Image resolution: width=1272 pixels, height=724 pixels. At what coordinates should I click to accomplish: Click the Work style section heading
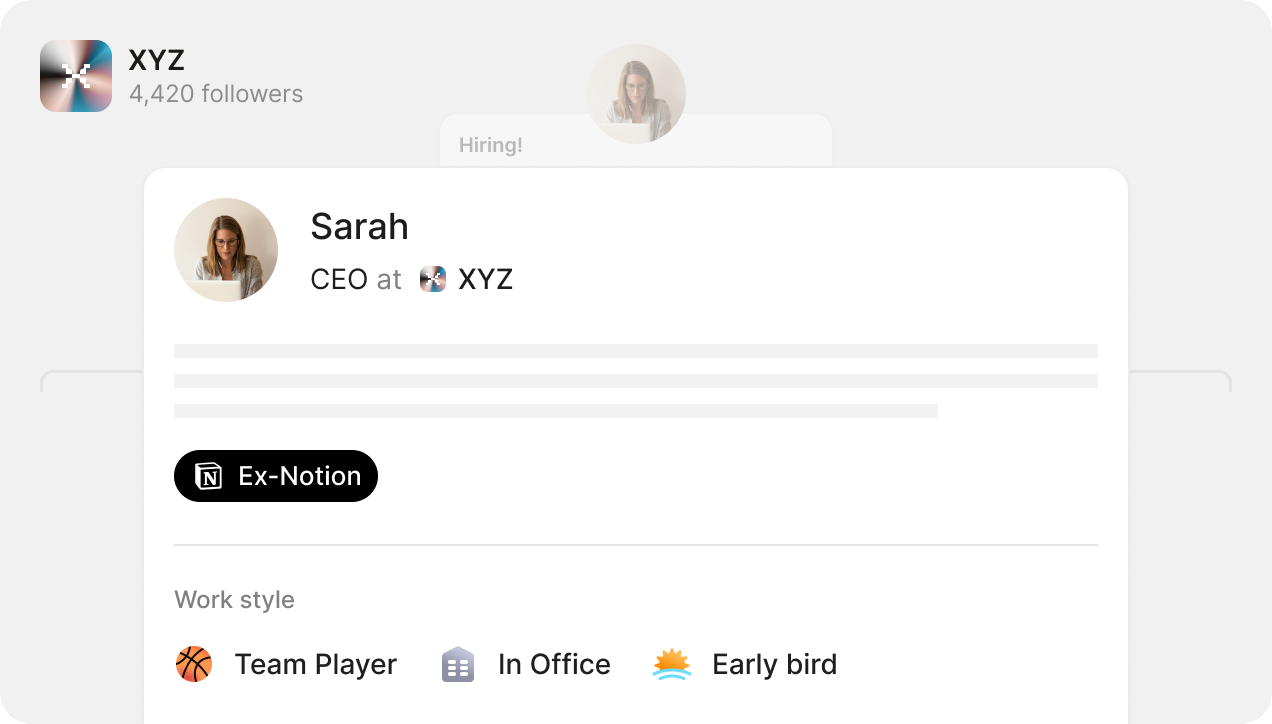[235, 600]
